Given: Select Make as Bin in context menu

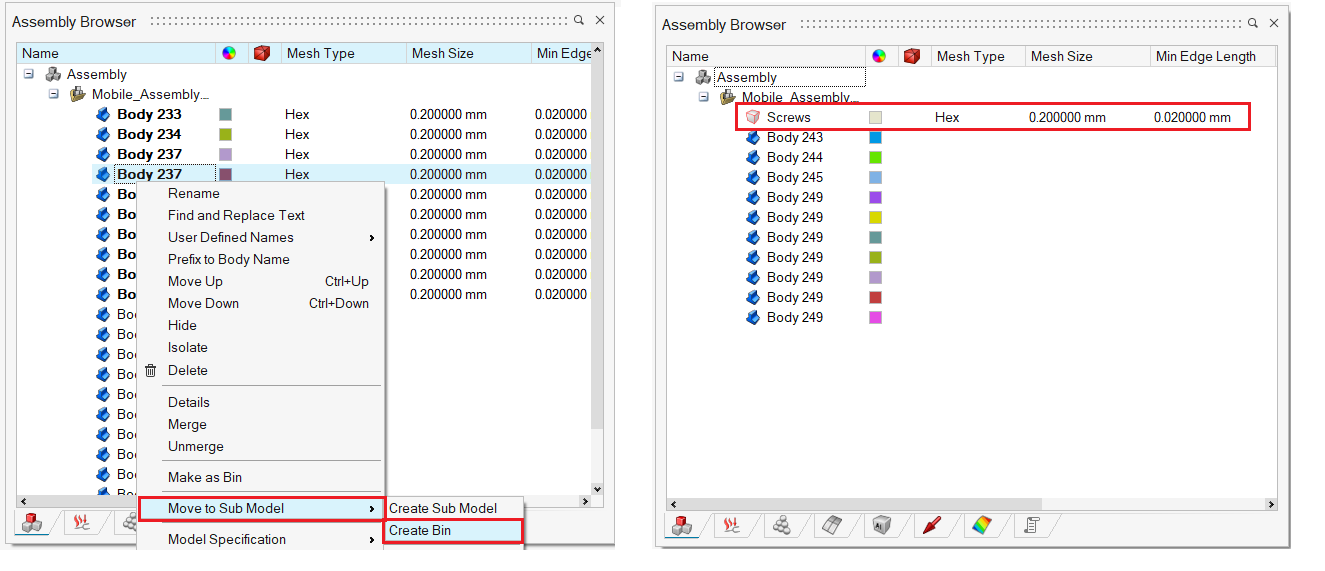Looking at the screenshot, I should (x=205, y=477).
